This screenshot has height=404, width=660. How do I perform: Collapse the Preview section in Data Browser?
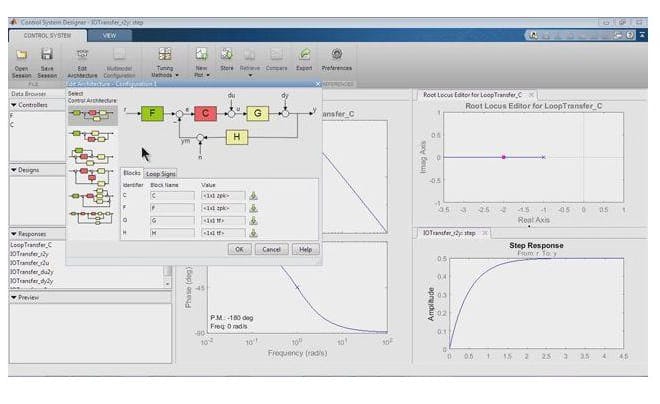pyautogui.click(x=14, y=298)
